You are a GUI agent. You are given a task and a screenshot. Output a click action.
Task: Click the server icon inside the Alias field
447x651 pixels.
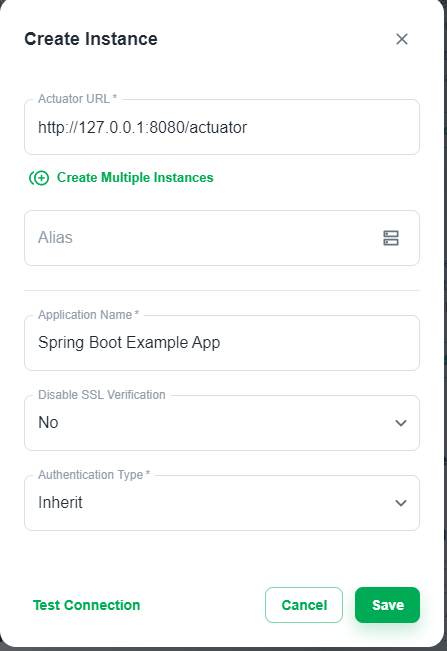coord(391,238)
